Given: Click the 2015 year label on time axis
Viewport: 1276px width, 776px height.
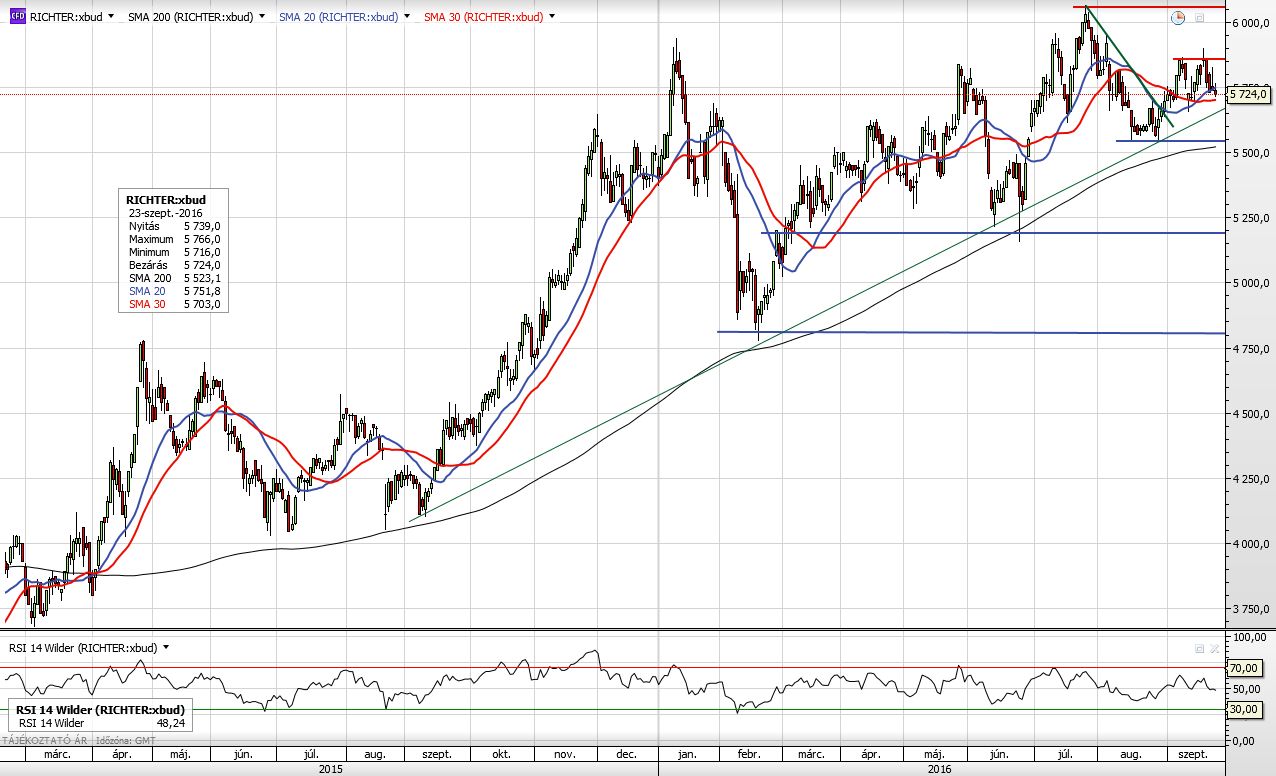Looking at the screenshot, I should (x=330, y=769).
